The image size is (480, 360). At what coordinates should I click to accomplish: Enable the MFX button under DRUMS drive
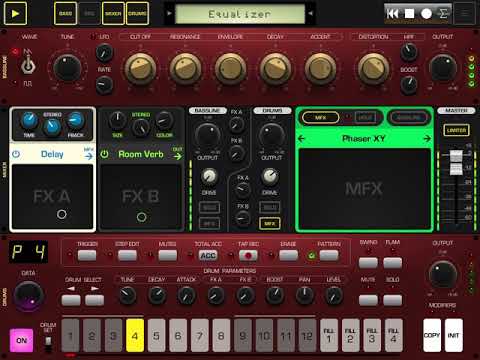click(270, 224)
